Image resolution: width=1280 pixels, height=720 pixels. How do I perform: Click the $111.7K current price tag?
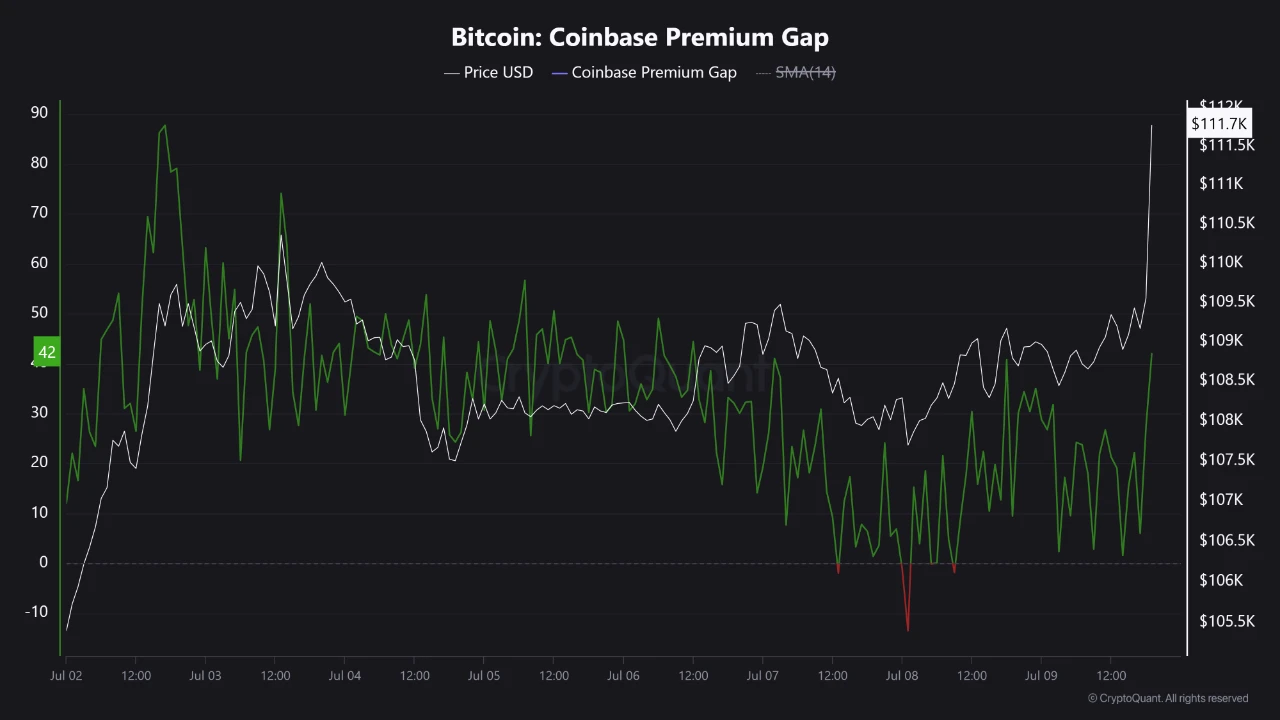(x=1219, y=123)
